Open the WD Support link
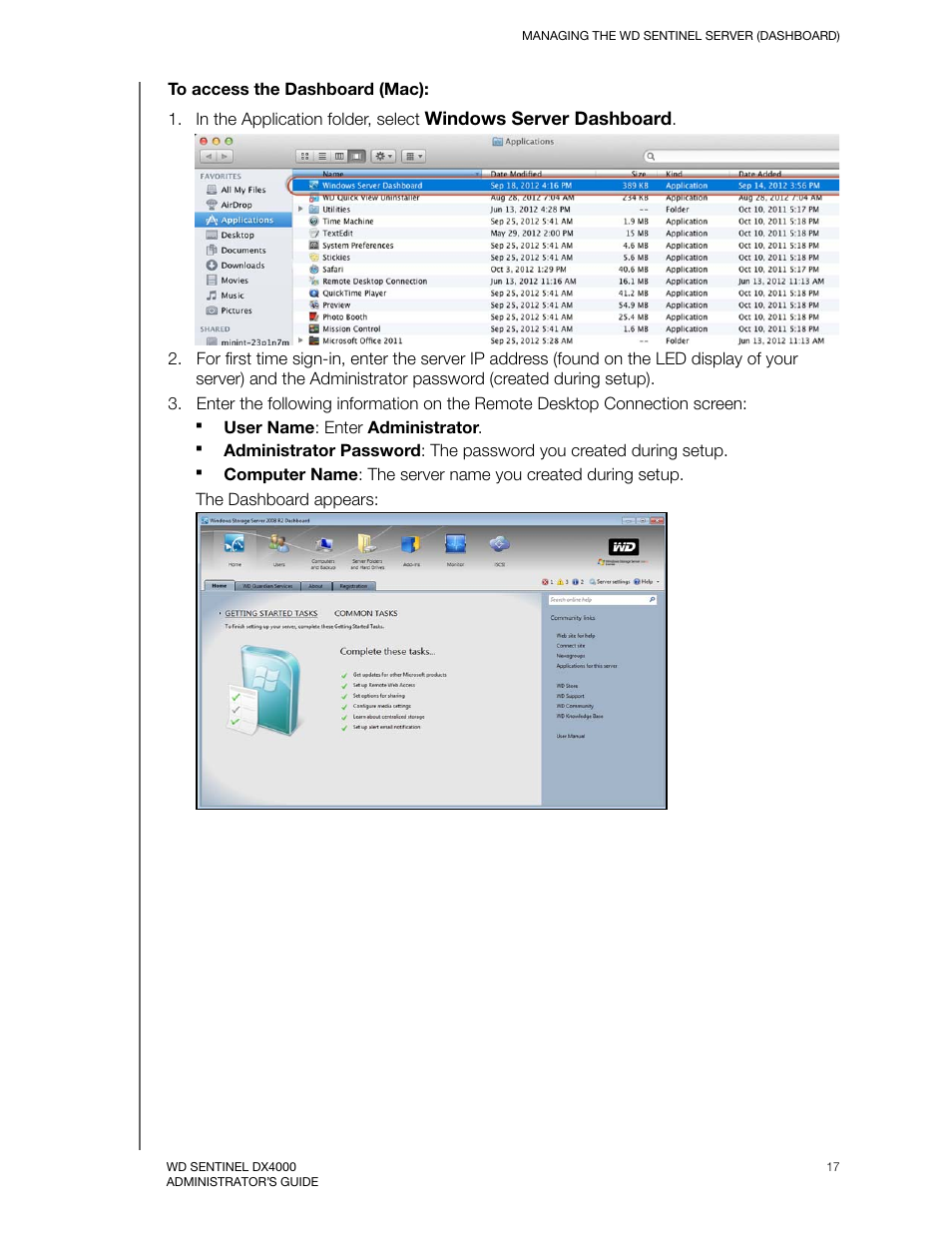 click(x=571, y=696)
